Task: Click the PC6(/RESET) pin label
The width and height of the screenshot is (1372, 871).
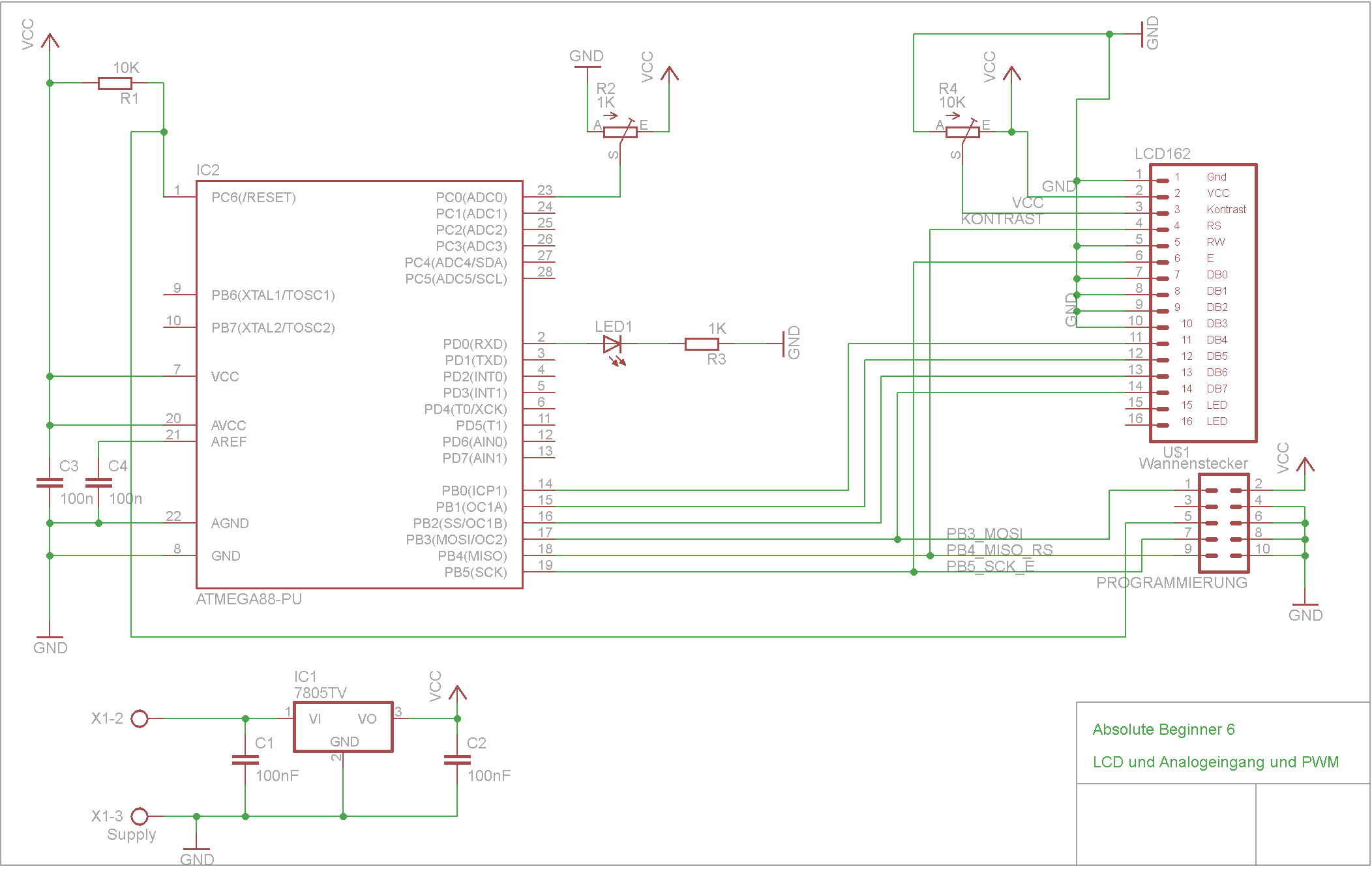Action: 253,198
